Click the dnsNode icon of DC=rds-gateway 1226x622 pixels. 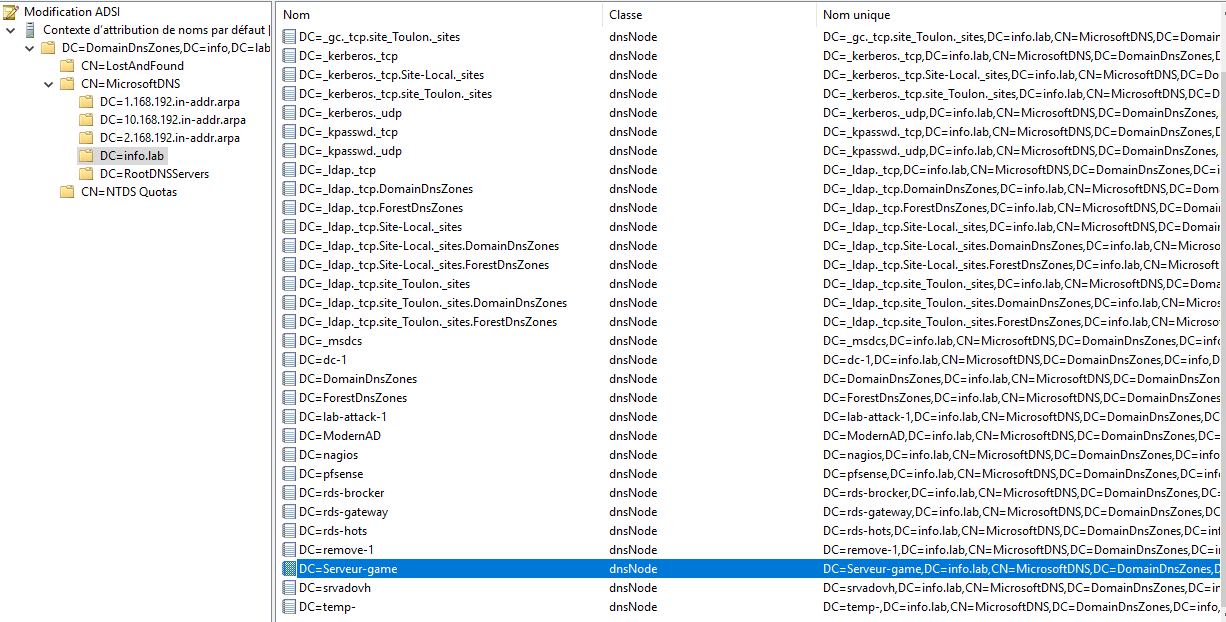(x=289, y=512)
